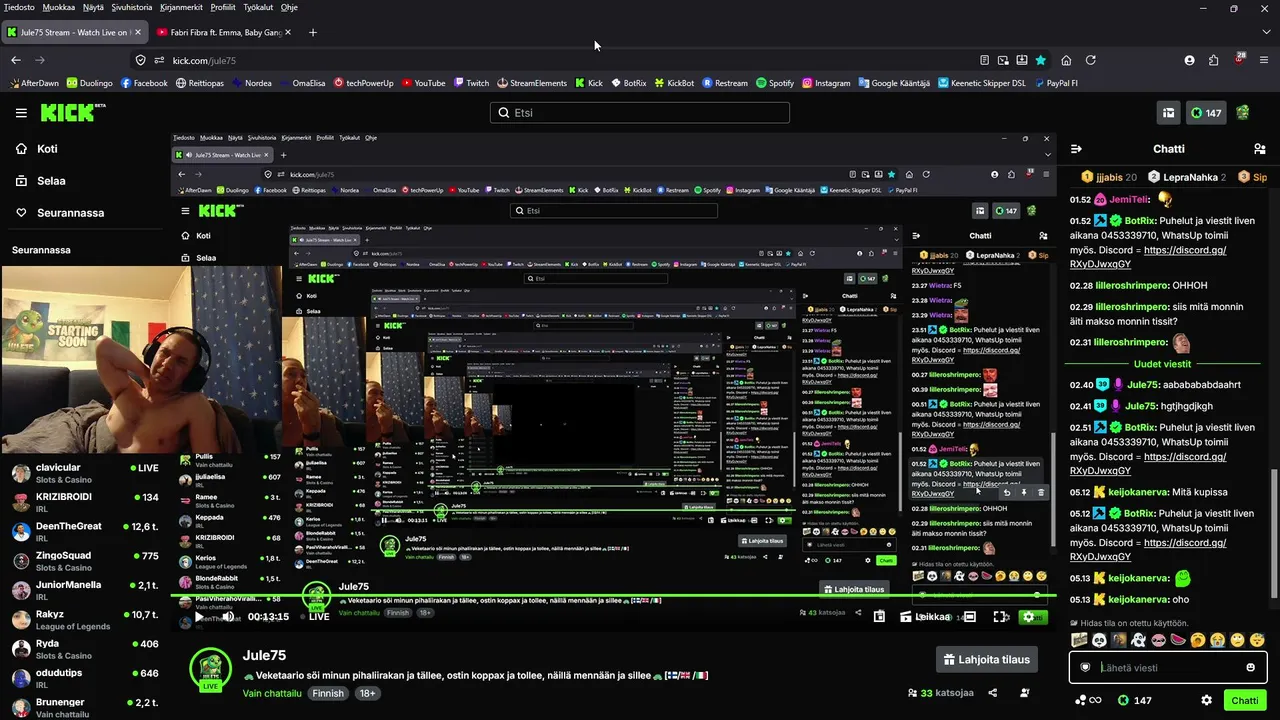Screen dimensions: 1280x720
Task: Open the Muokkaa menu
Action: pos(59,7)
